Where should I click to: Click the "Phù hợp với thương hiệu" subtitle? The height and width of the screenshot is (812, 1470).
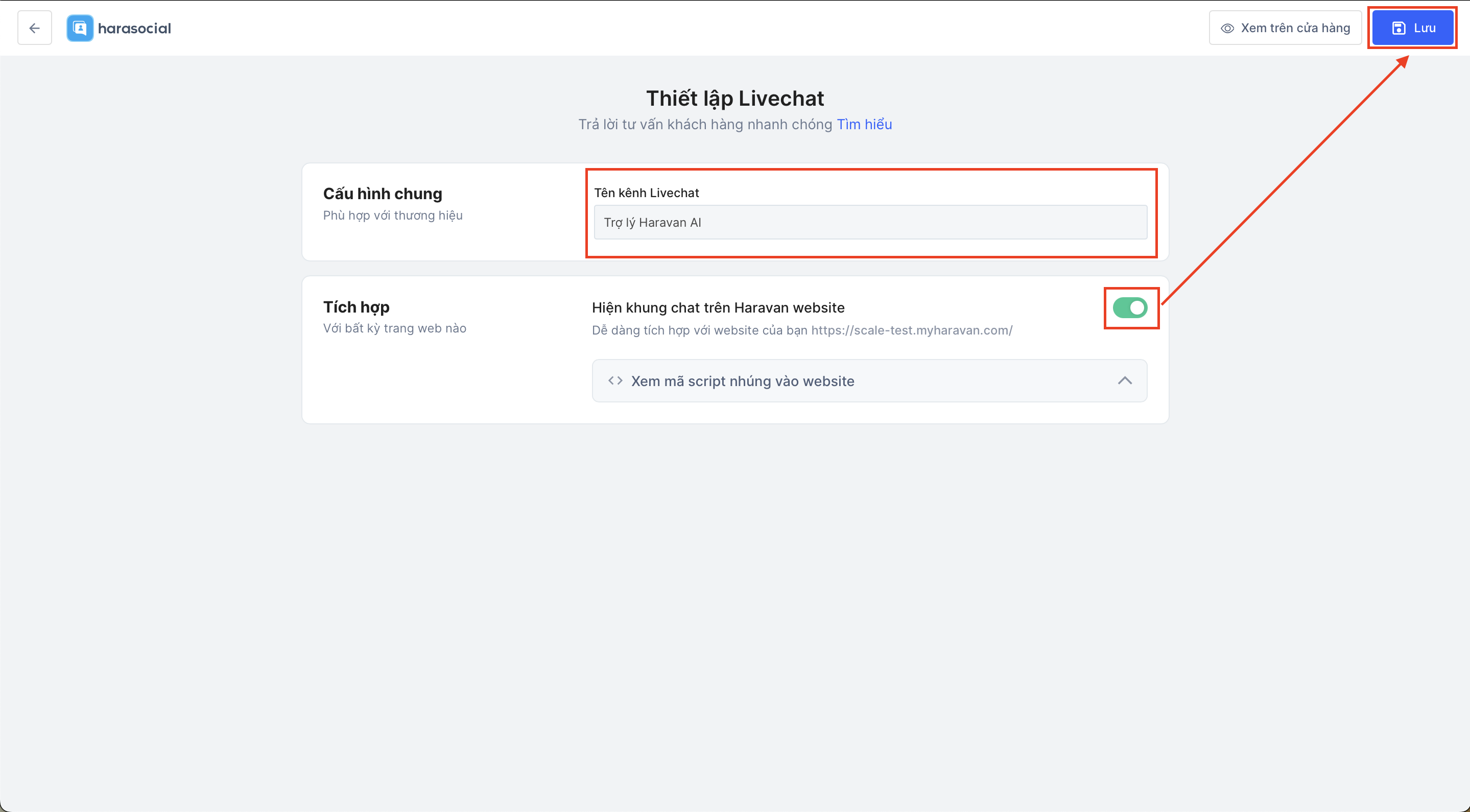[393, 216]
